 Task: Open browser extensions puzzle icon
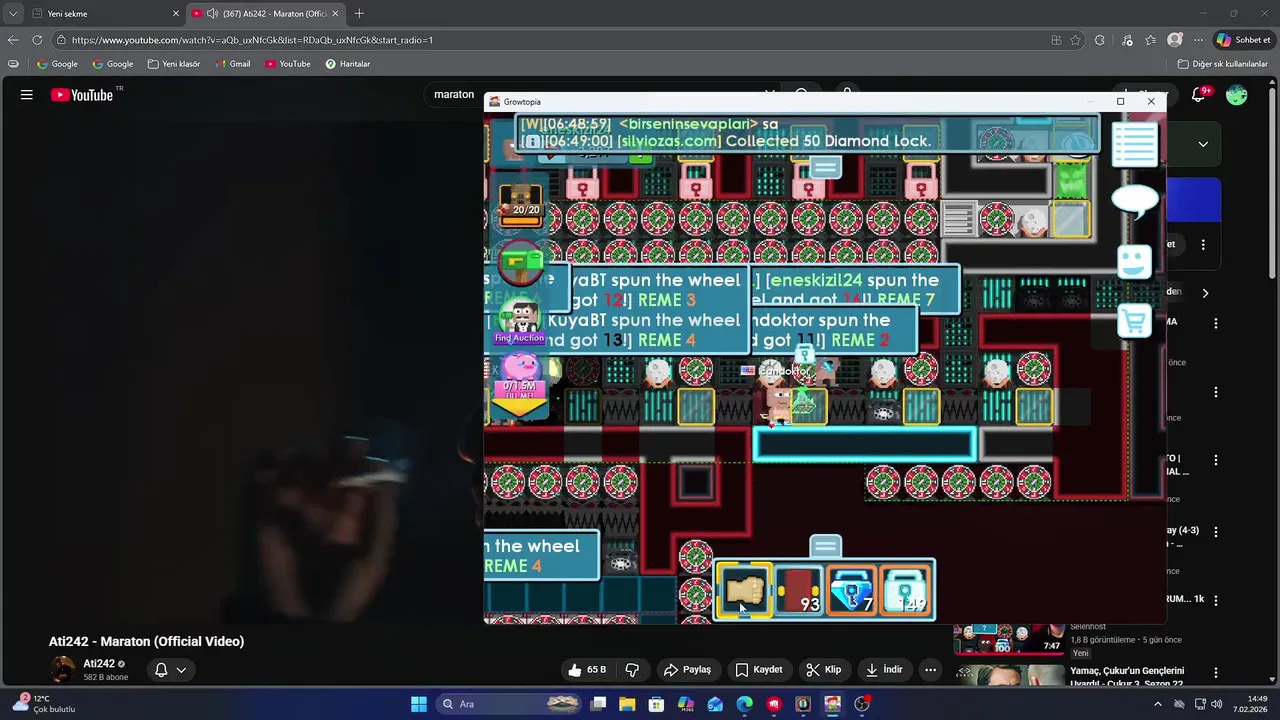(x=1100, y=40)
